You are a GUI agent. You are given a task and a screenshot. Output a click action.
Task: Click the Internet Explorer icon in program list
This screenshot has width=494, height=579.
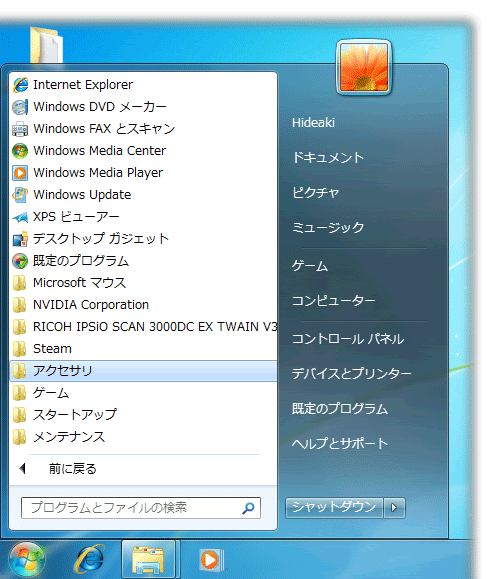[x=20, y=85]
